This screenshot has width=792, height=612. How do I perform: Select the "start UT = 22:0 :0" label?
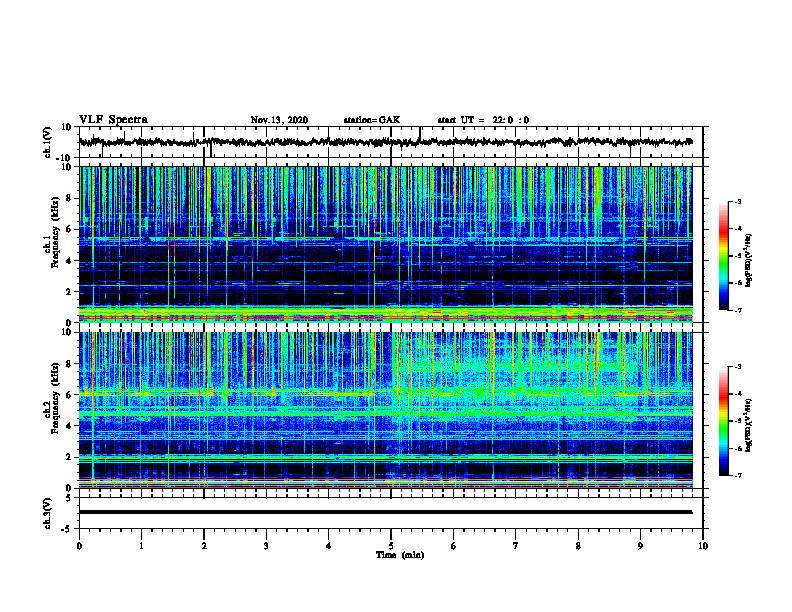[483, 120]
